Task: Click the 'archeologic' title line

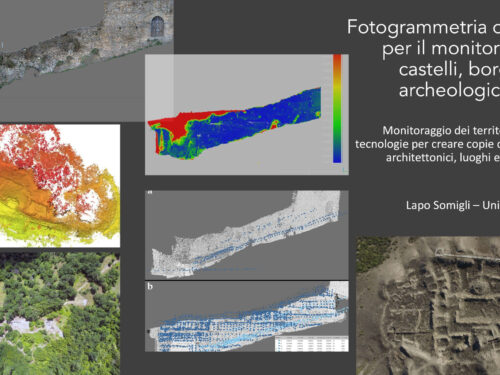Action: (x=449, y=90)
